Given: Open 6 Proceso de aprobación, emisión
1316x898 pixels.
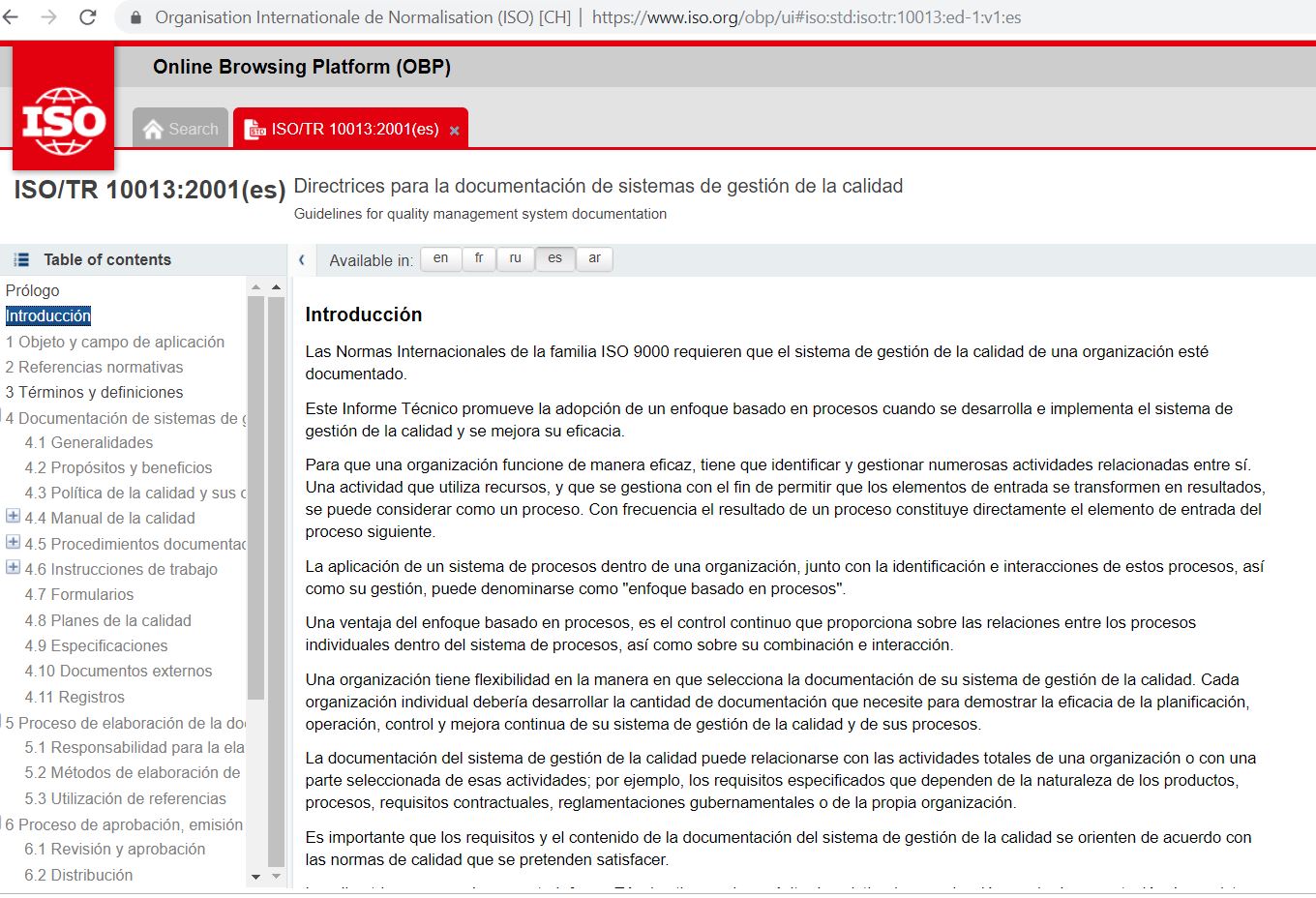Looking at the screenshot, I should (x=124, y=824).
